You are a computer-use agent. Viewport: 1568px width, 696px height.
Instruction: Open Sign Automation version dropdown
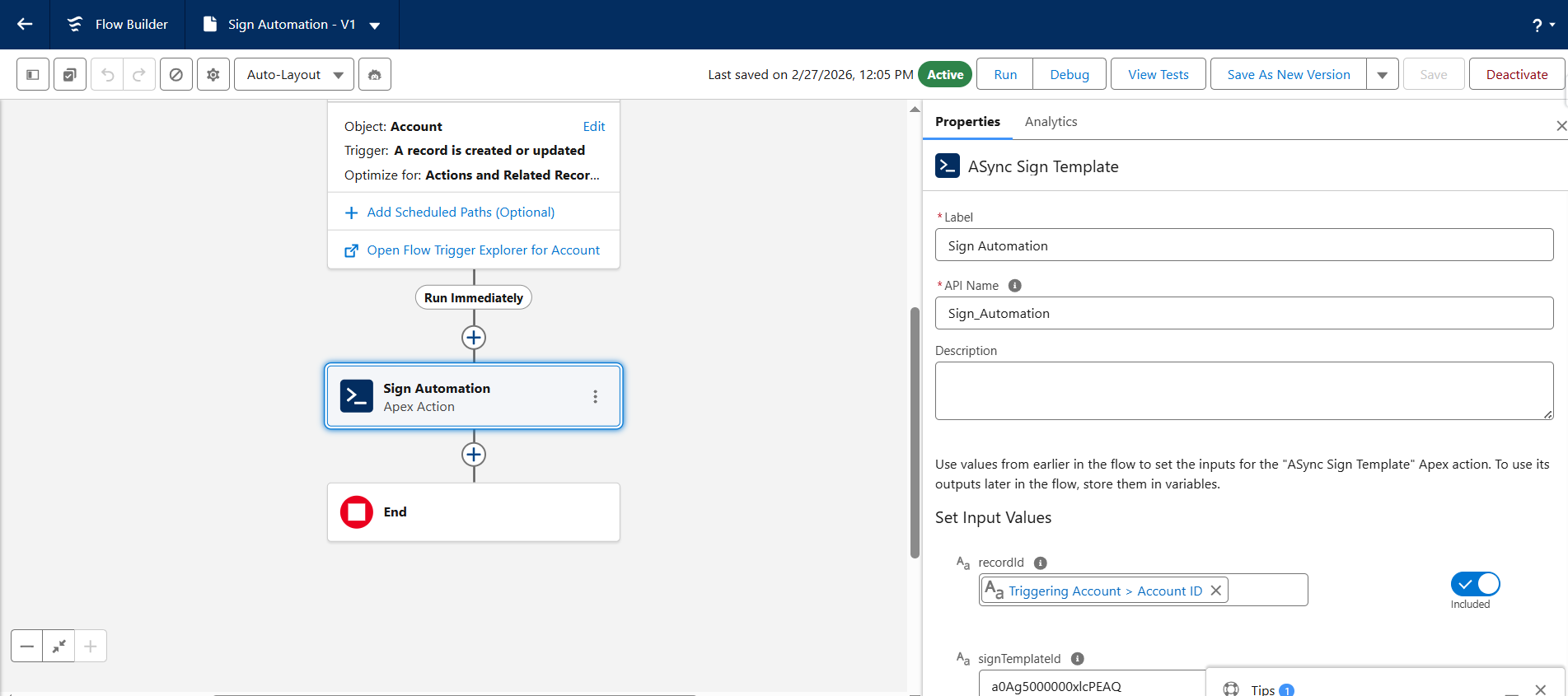tap(375, 25)
